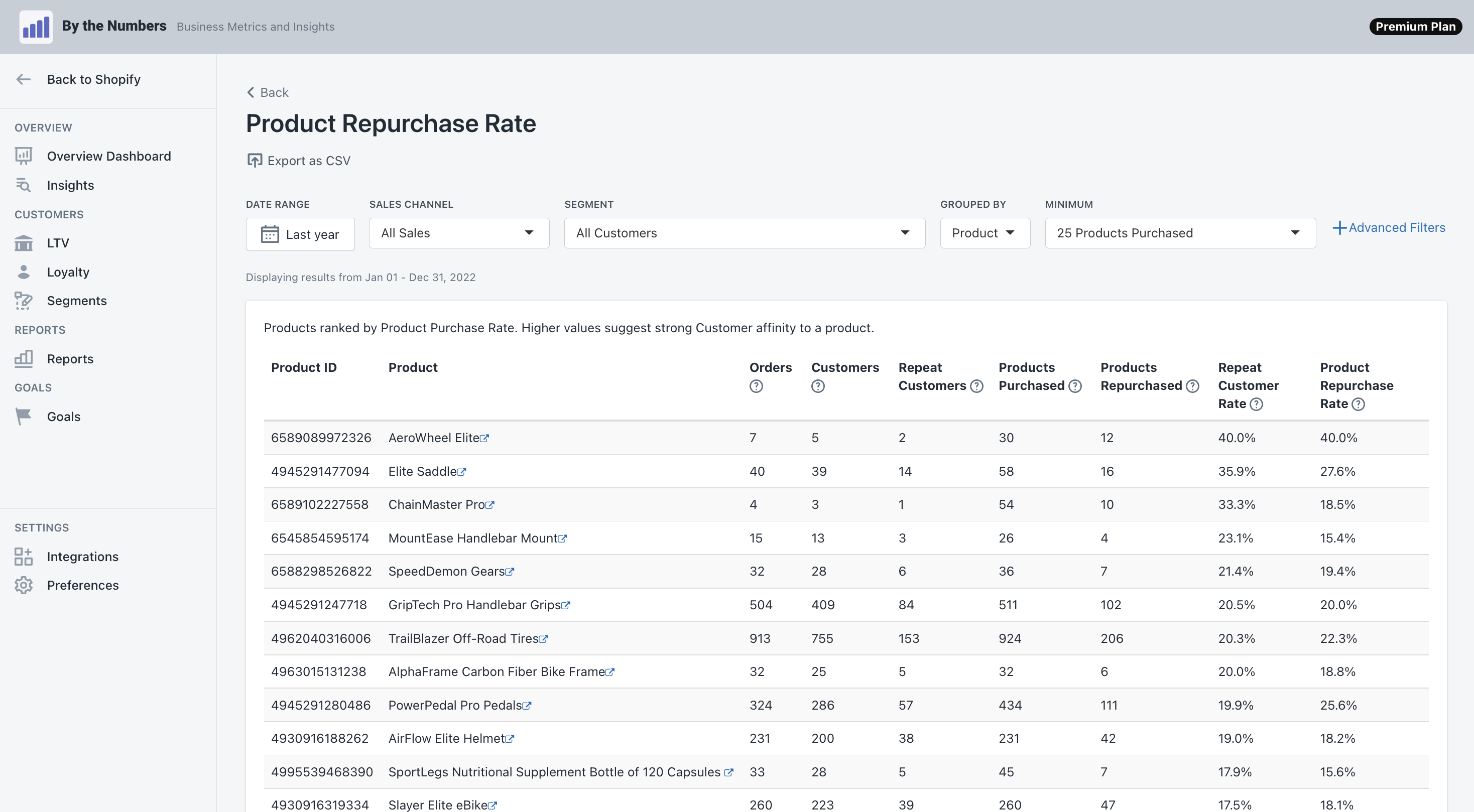Open the Integrations settings page
The height and width of the screenshot is (812, 1474).
coord(82,557)
